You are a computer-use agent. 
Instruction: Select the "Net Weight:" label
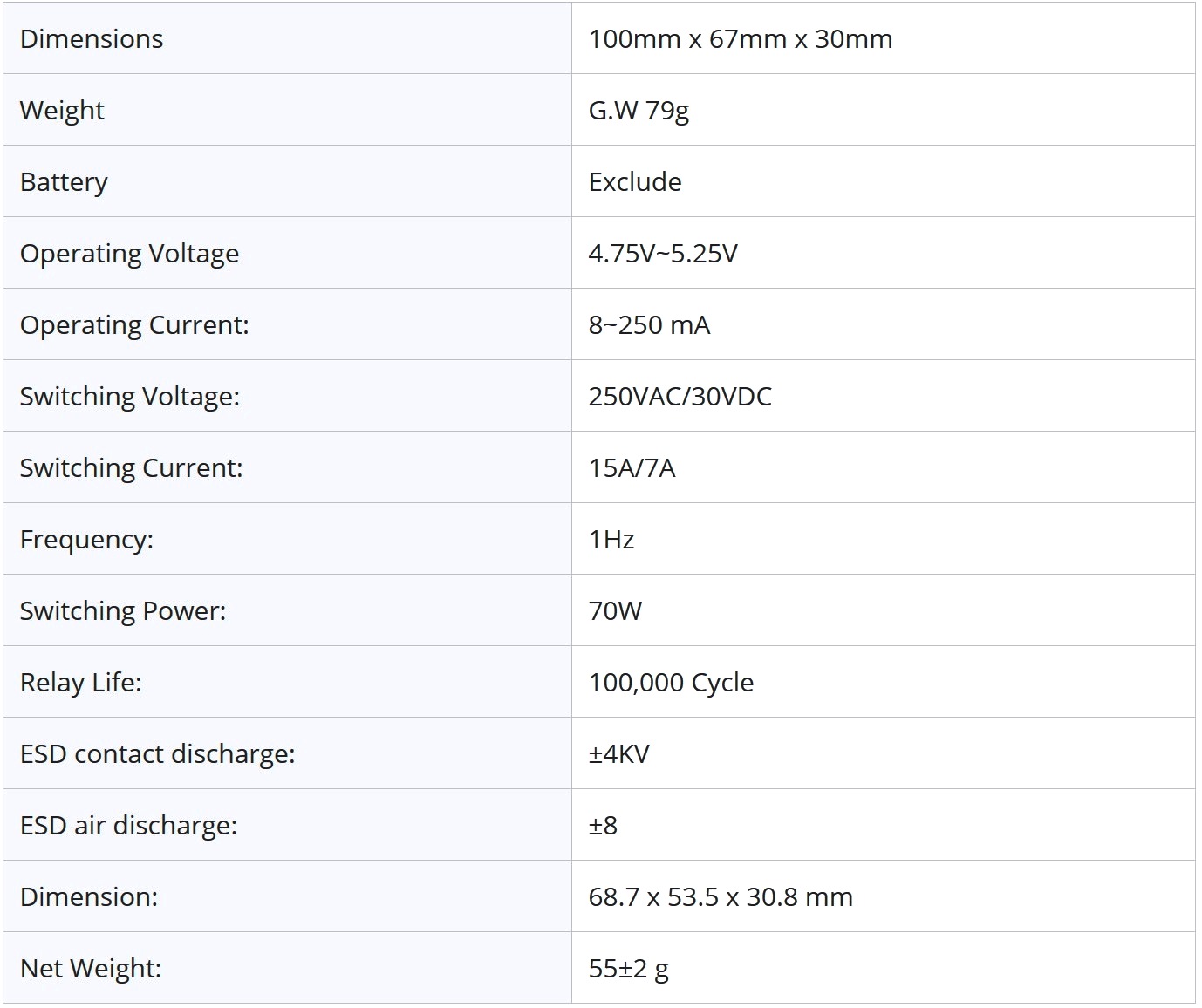[91, 969]
